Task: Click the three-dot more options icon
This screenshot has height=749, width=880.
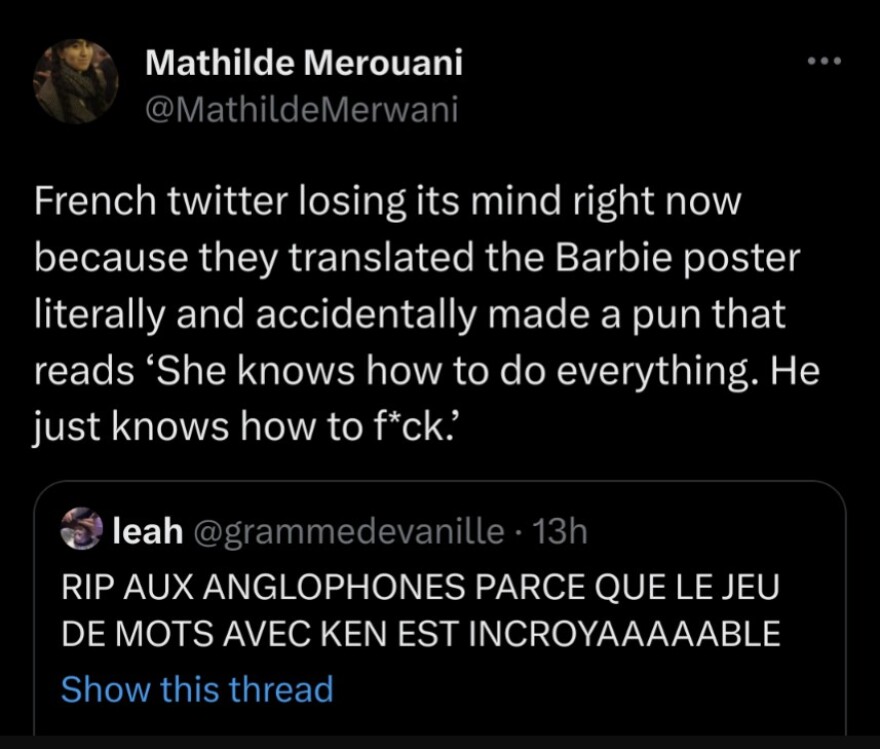Action: (x=825, y=62)
